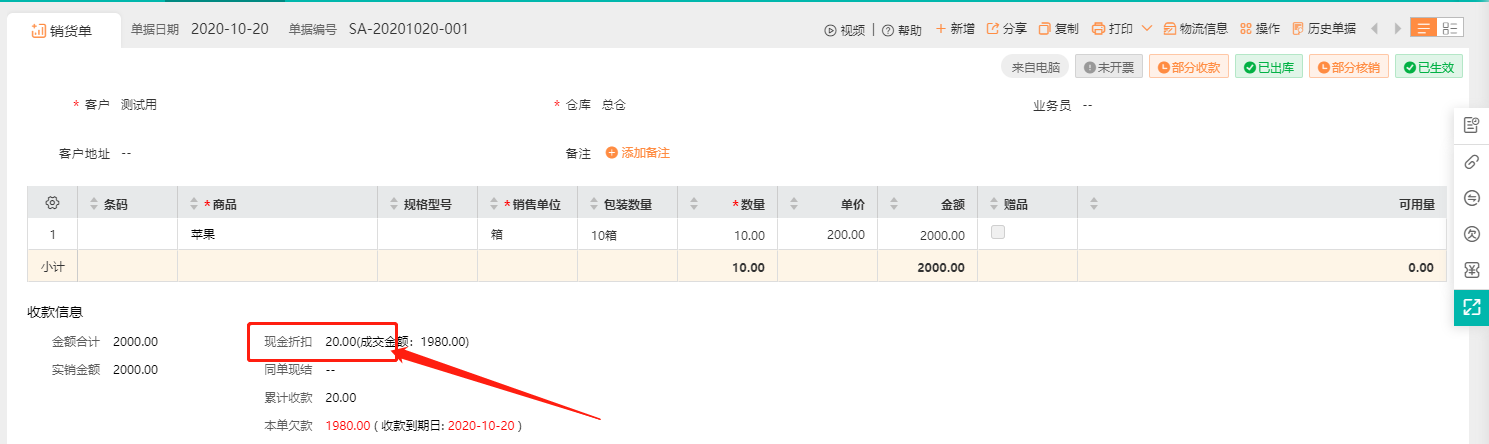Switch to the detail card view mode
Screen dimensions: 1489x444
click(x=1450, y=28)
